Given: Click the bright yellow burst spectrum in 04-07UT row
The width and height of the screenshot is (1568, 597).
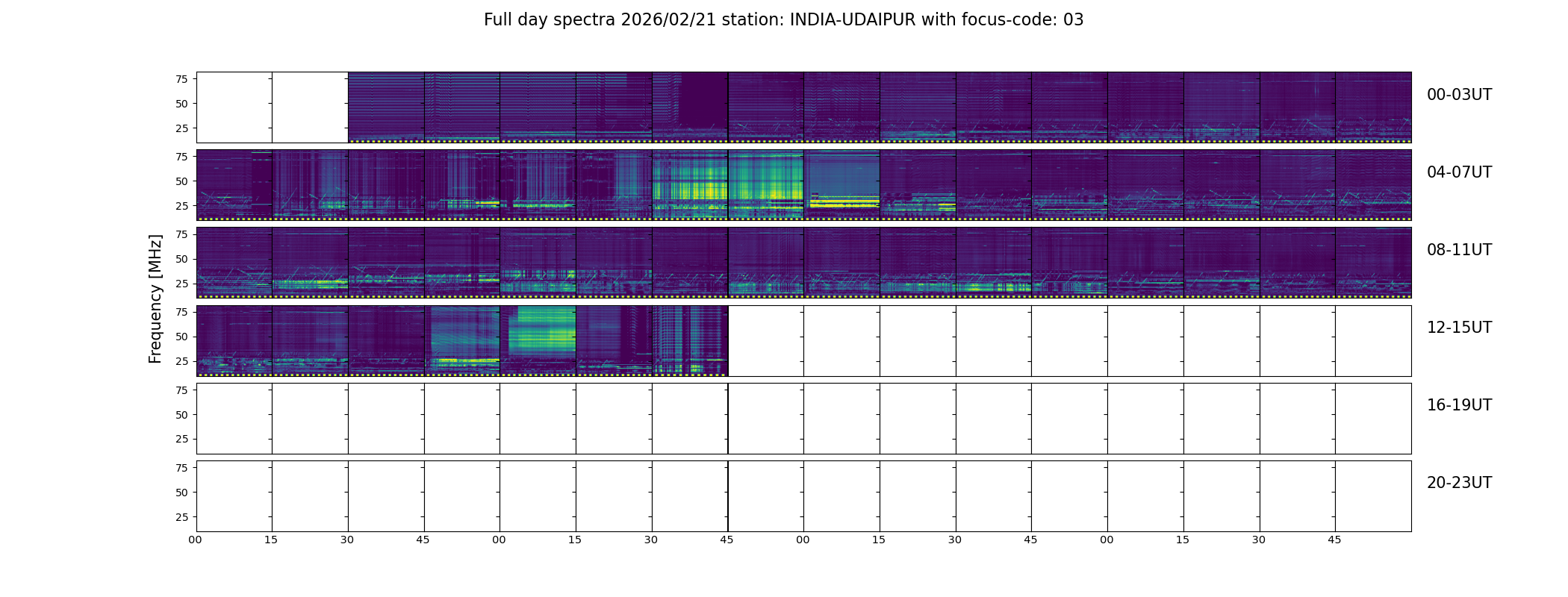Looking at the screenshot, I should pyautogui.click(x=765, y=185).
